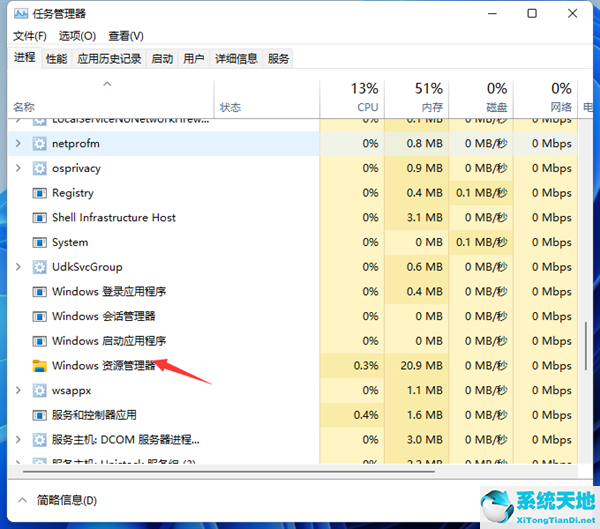600x529 pixels.
Task: Click the 0.4% CPU value
Action: pyautogui.click(x=366, y=415)
